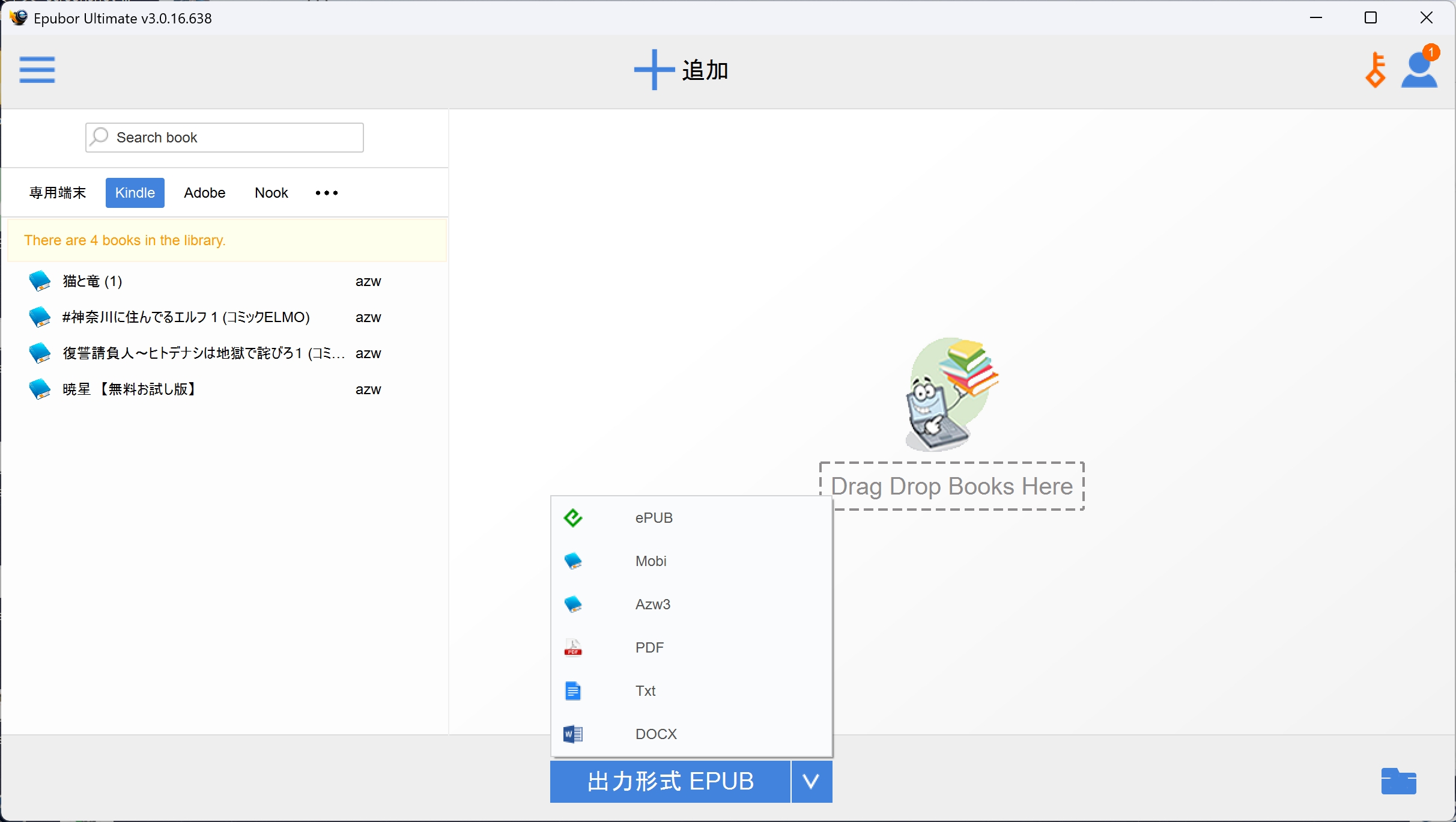Select book #神奈川に住んでるエルフ 1 (コミックELMO)
The width and height of the screenshot is (1456, 822).
[186, 317]
